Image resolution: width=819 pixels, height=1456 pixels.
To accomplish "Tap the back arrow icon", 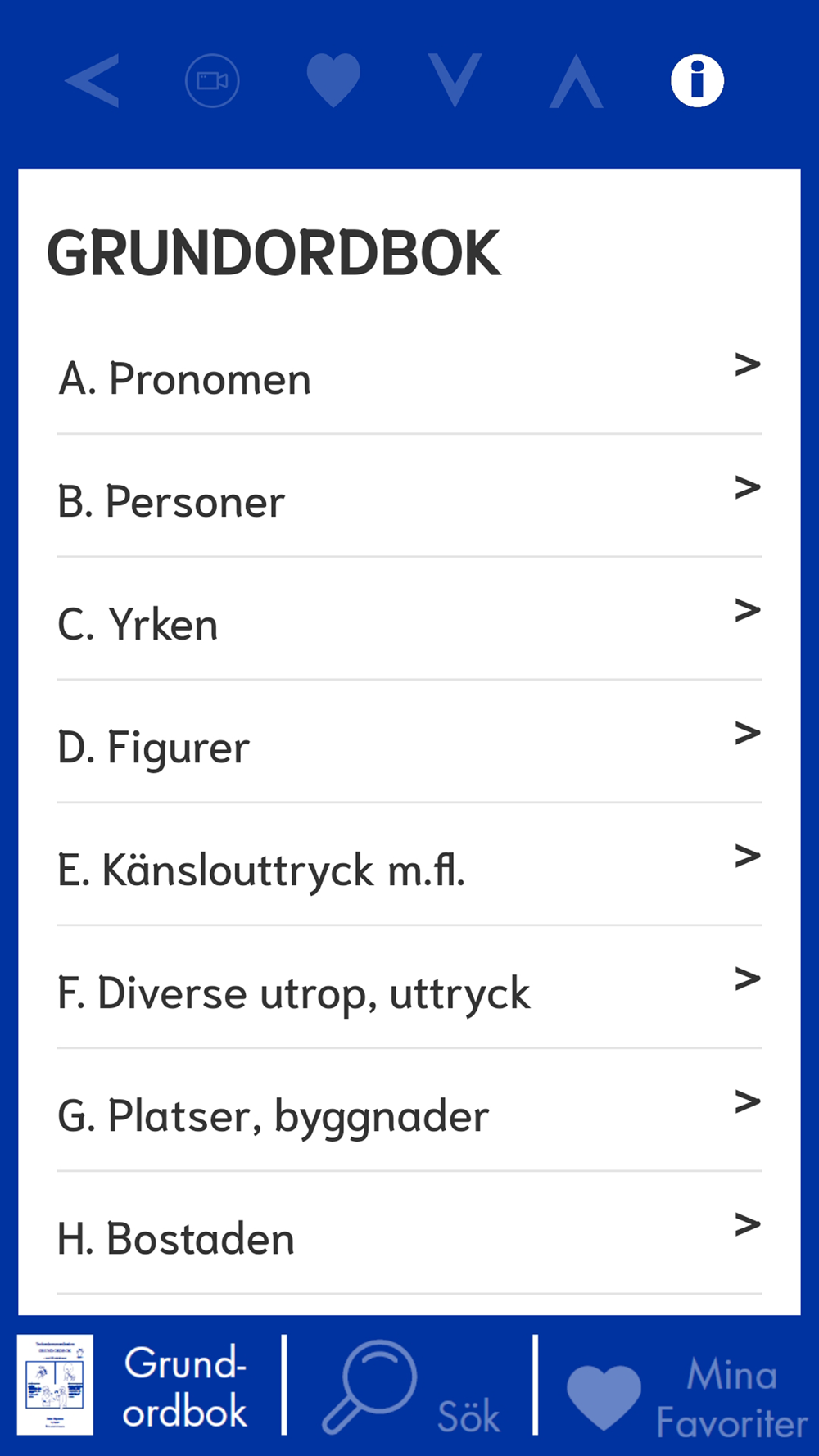I will 92,81.
